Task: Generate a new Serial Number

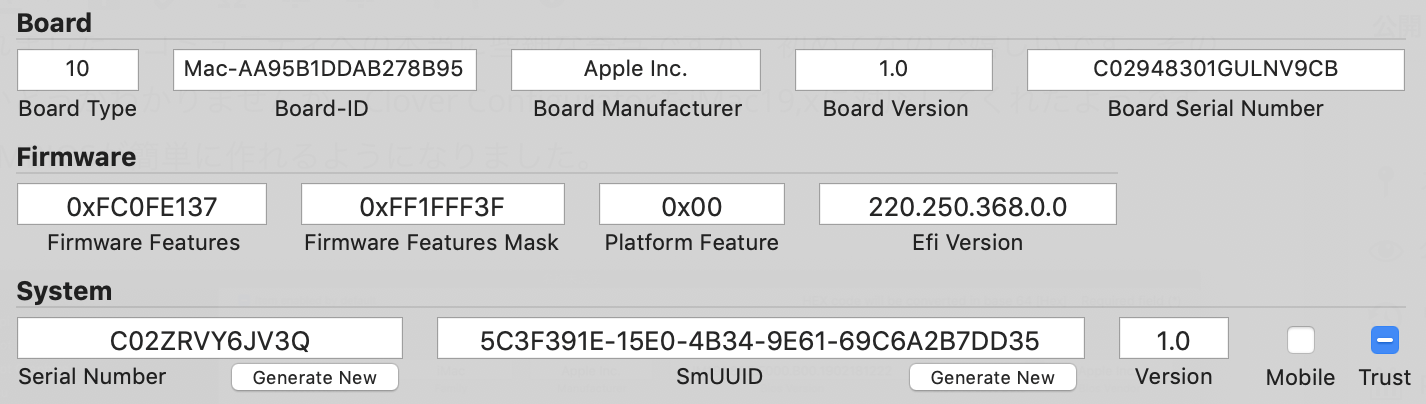Action: tap(315, 377)
